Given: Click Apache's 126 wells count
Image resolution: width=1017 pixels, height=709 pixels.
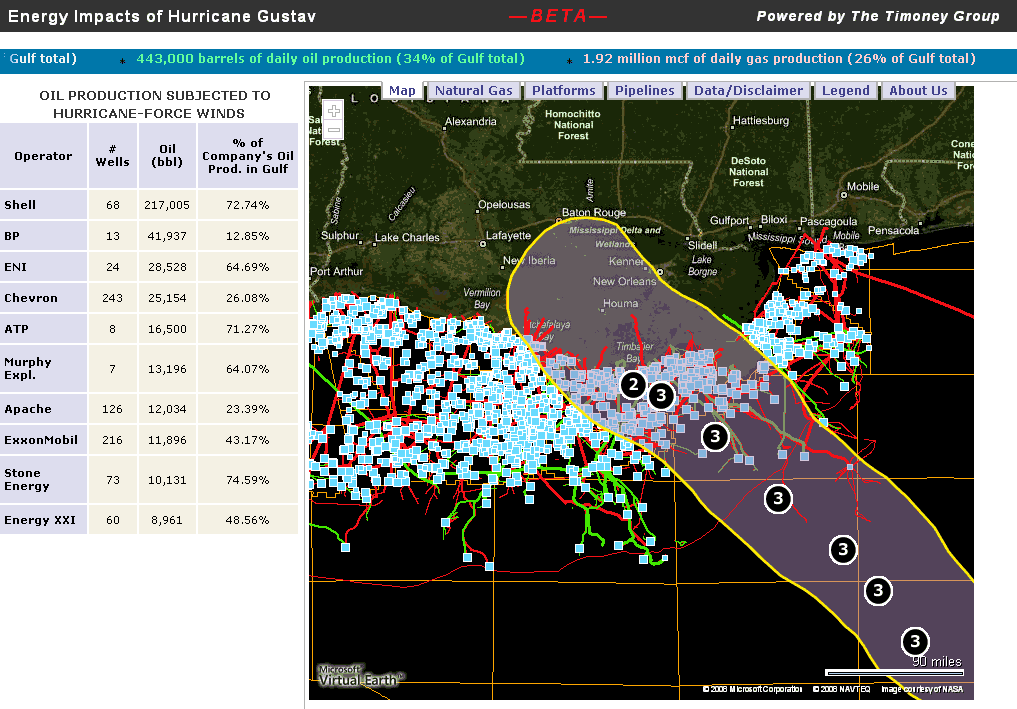Looking at the screenshot, I should tap(113, 409).
